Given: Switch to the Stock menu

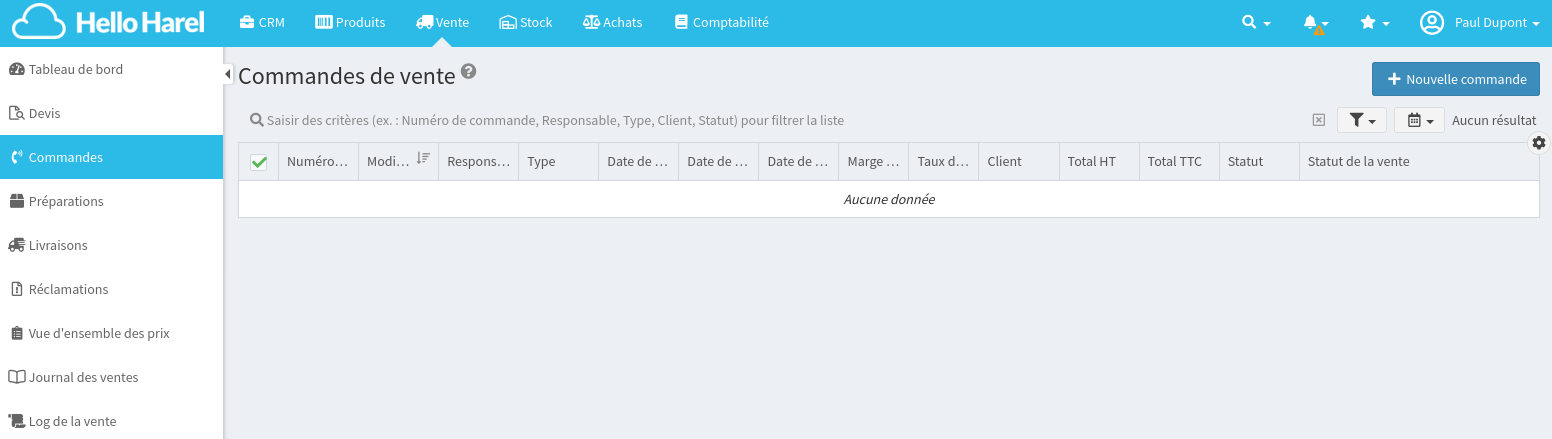Looking at the screenshot, I should pos(526,23).
